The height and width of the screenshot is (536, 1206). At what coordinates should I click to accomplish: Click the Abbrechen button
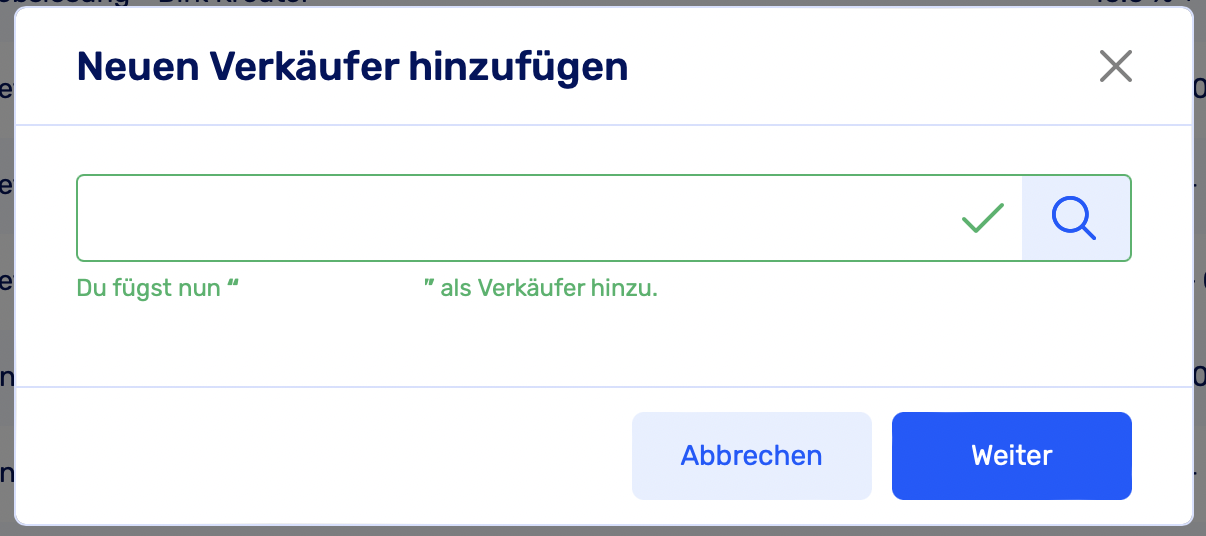point(751,456)
